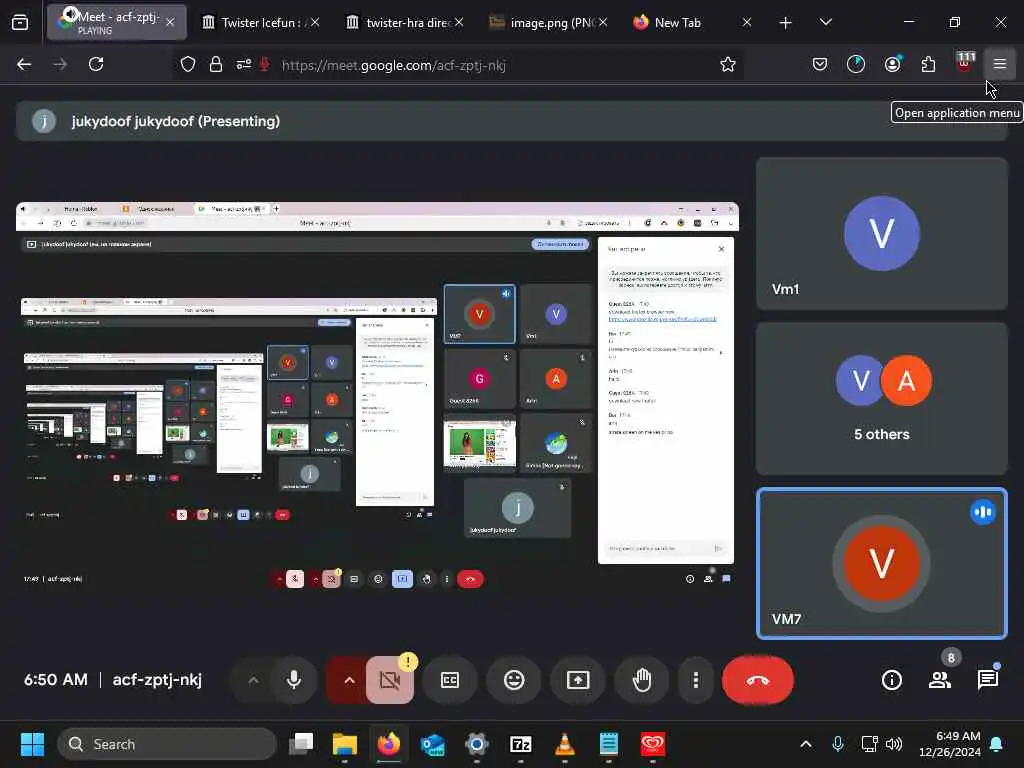Open the 5 others participants tile
Screen dimensions: 1024x768
pos(882,398)
